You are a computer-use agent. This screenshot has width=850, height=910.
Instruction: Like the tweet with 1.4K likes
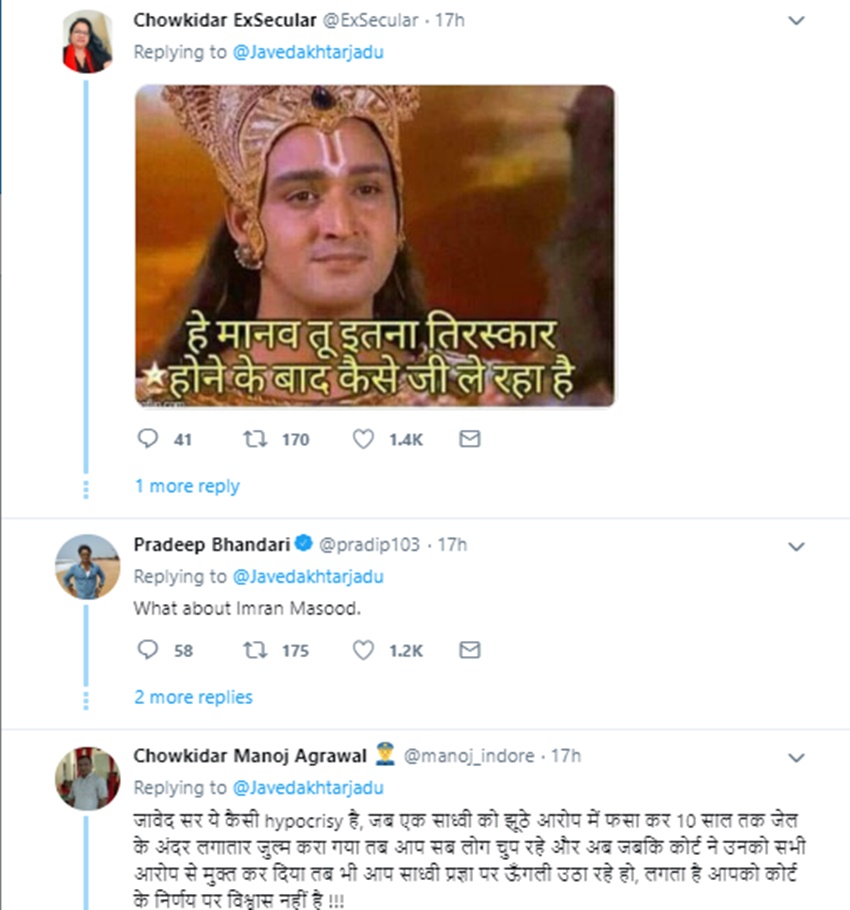point(364,439)
